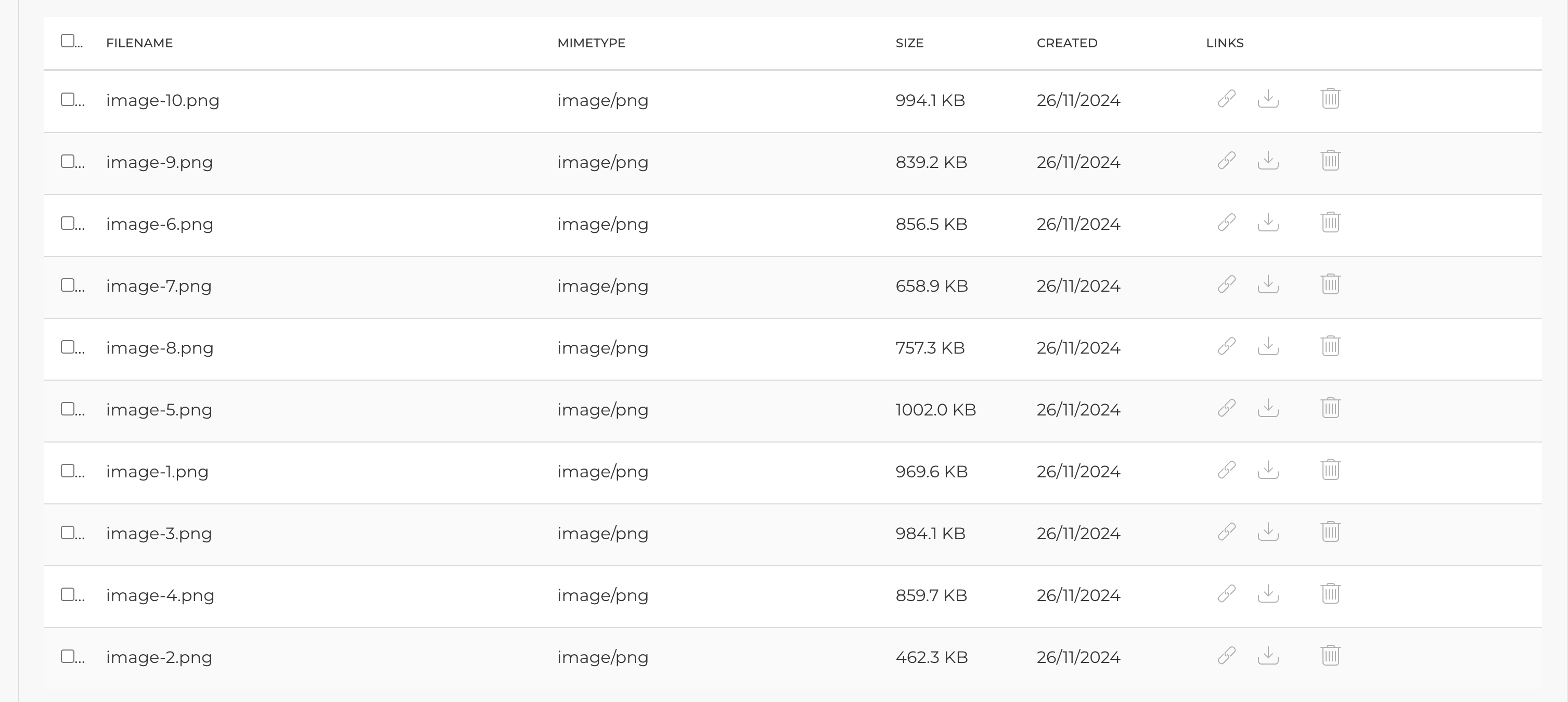Open image-2.png by clicking its filename
The height and width of the screenshot is (702, 1568).
tap(159, 657)
